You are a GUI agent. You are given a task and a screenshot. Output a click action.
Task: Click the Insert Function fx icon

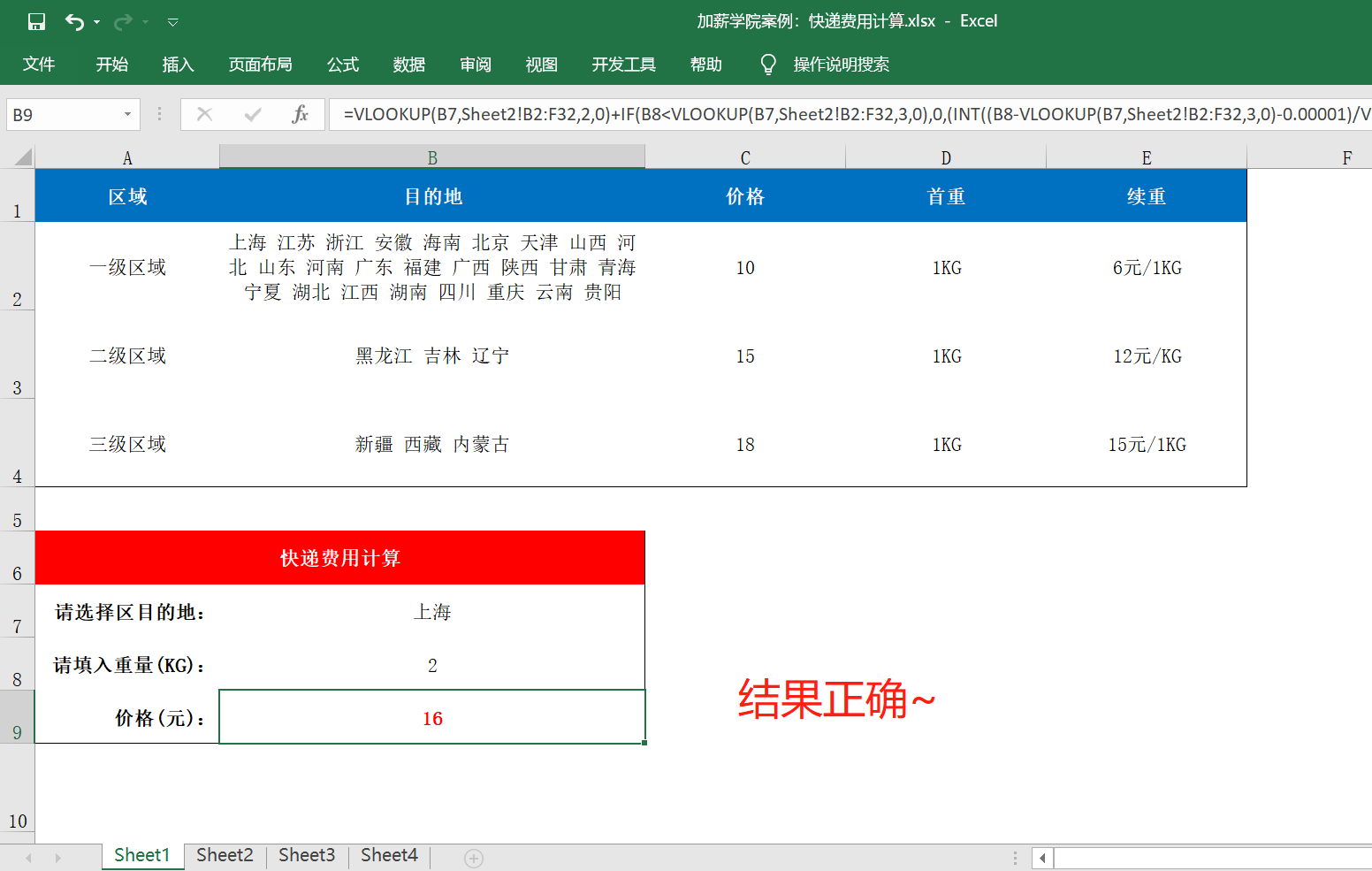pos(300,114)
